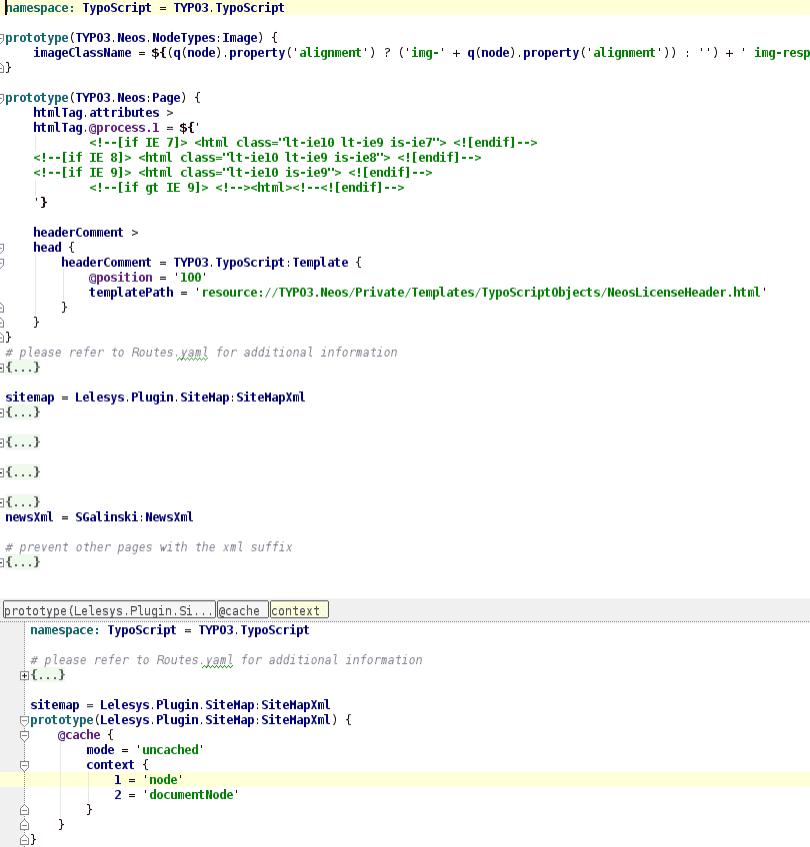Click 'sitemap = Lelesys.Plugin.SiteMap:SiteMapXml' in lower pane
This screenshot has width=810, height=847.
(x=180, y=705)
